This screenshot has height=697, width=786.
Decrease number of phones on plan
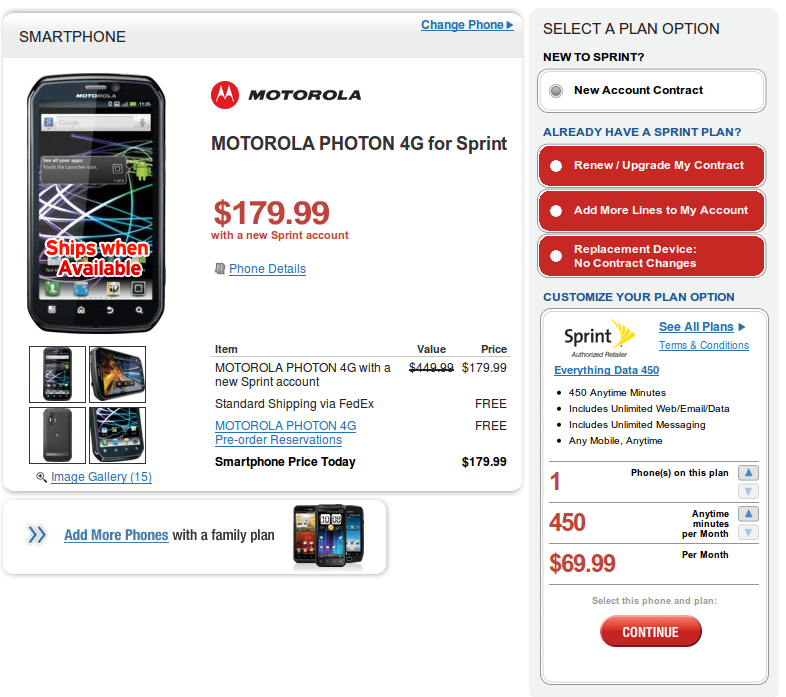point(748,491)
